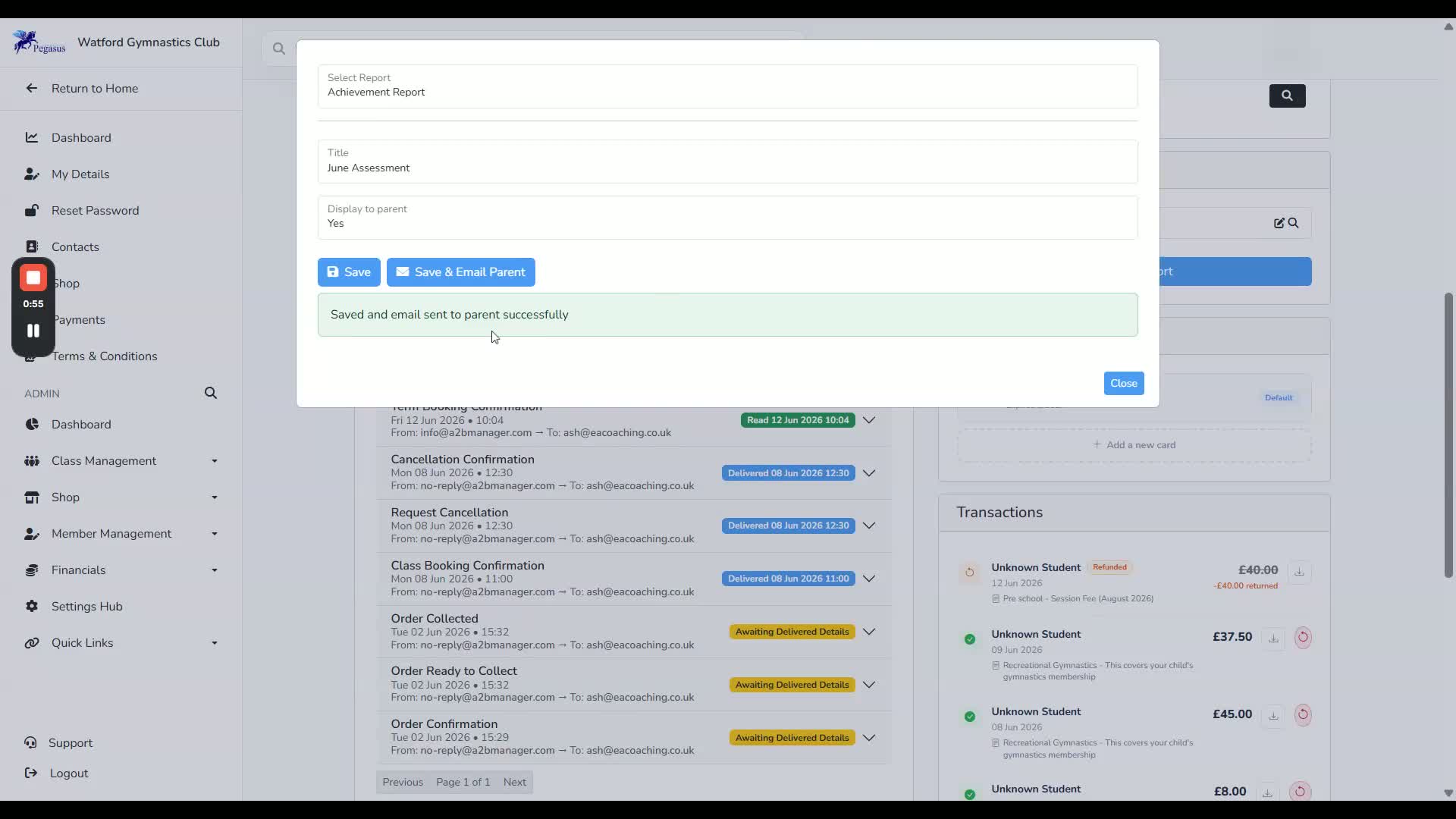Close the report dialog
This screenshot has width=1456, height=819.
point(1123,383)
